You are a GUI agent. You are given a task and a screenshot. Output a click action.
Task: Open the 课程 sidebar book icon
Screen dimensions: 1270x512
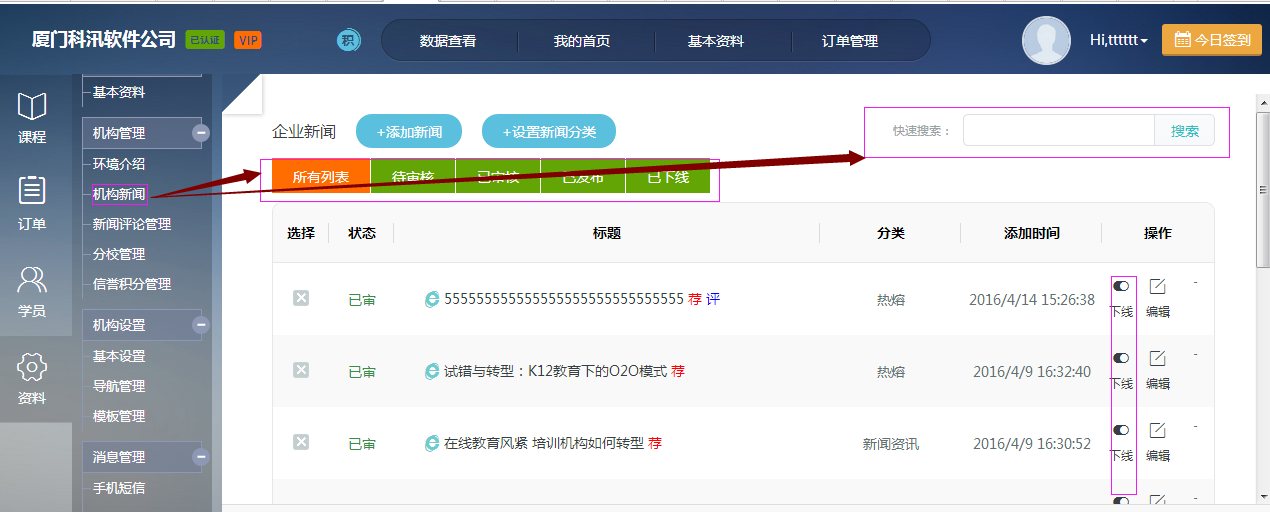(32, 108)
